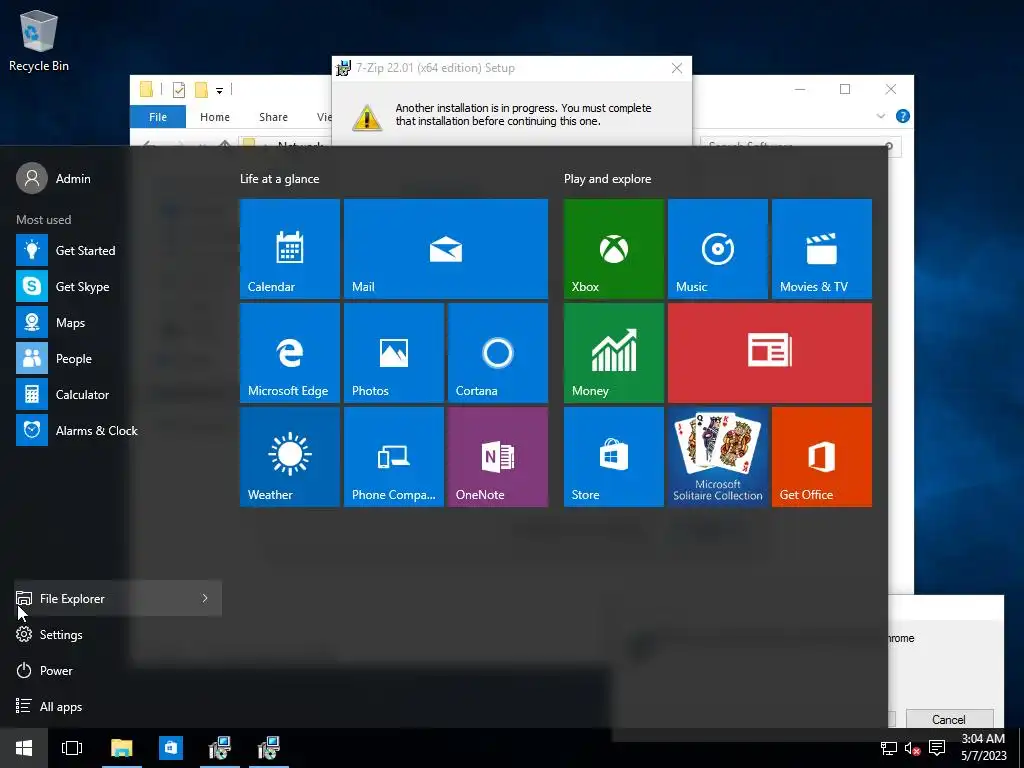Click the Admin user account
Viewport: 1024px width, 768px height.
[x=54, y=178]
